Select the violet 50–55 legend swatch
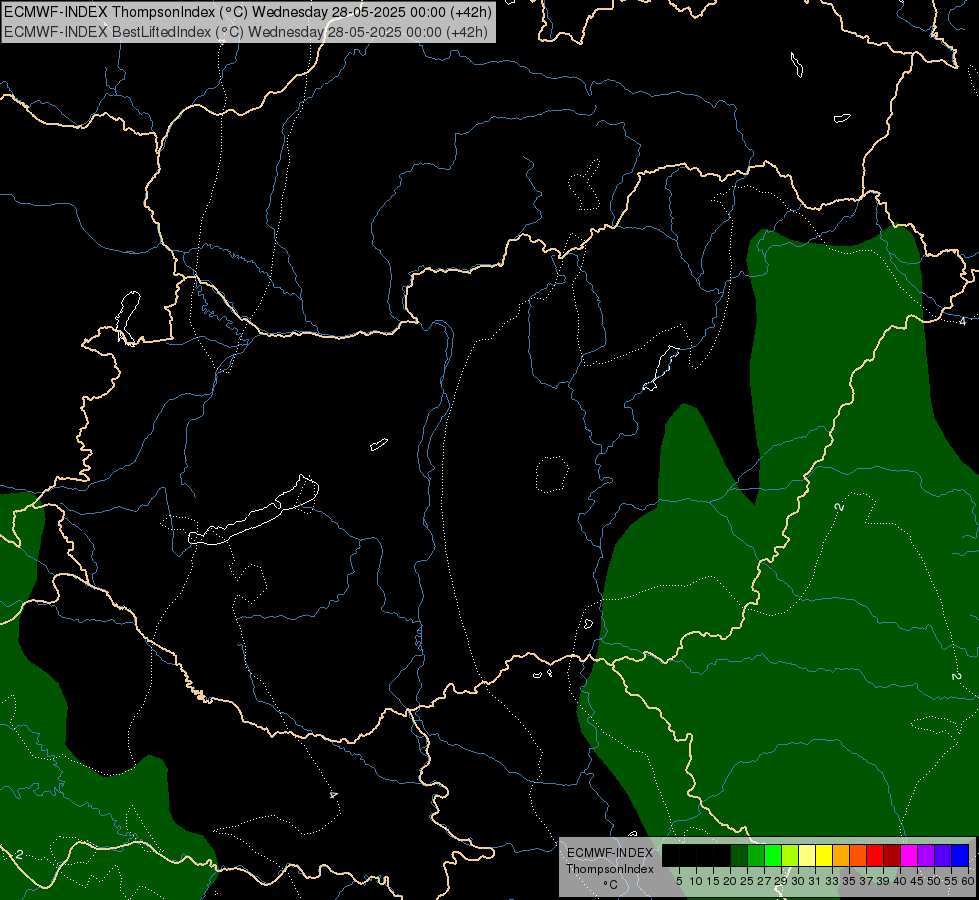This screenshot has height=900, width=979. click(x=943, y=855)
